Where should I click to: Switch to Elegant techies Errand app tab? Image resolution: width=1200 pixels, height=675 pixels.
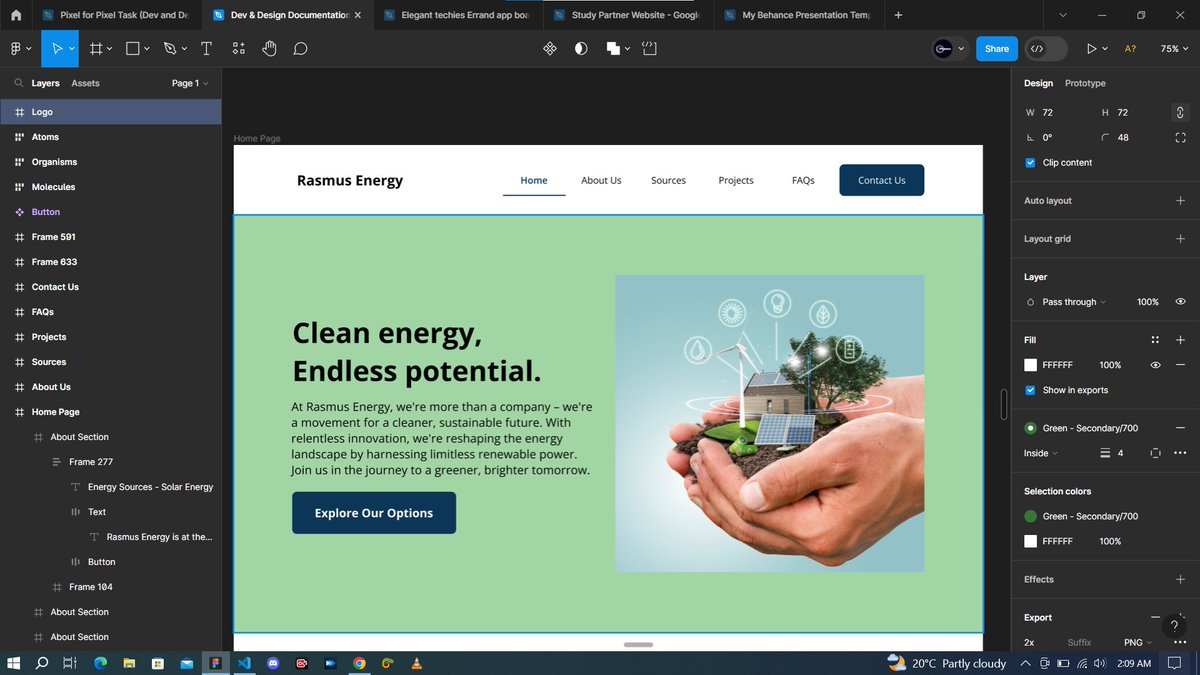coord(459,15)
